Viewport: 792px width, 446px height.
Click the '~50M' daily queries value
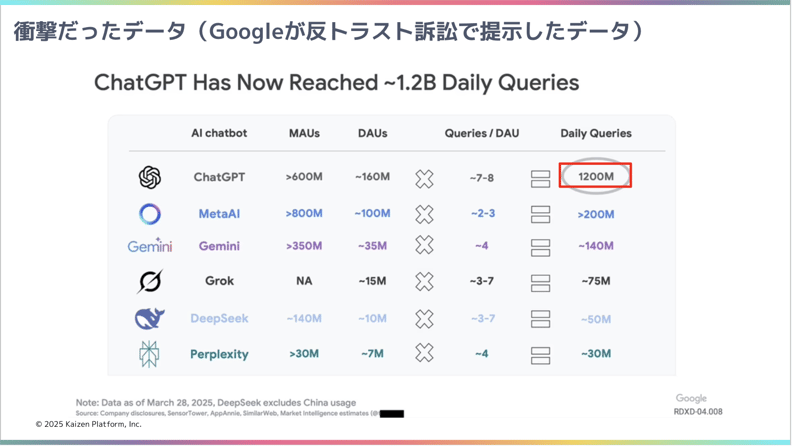[596, 319]
